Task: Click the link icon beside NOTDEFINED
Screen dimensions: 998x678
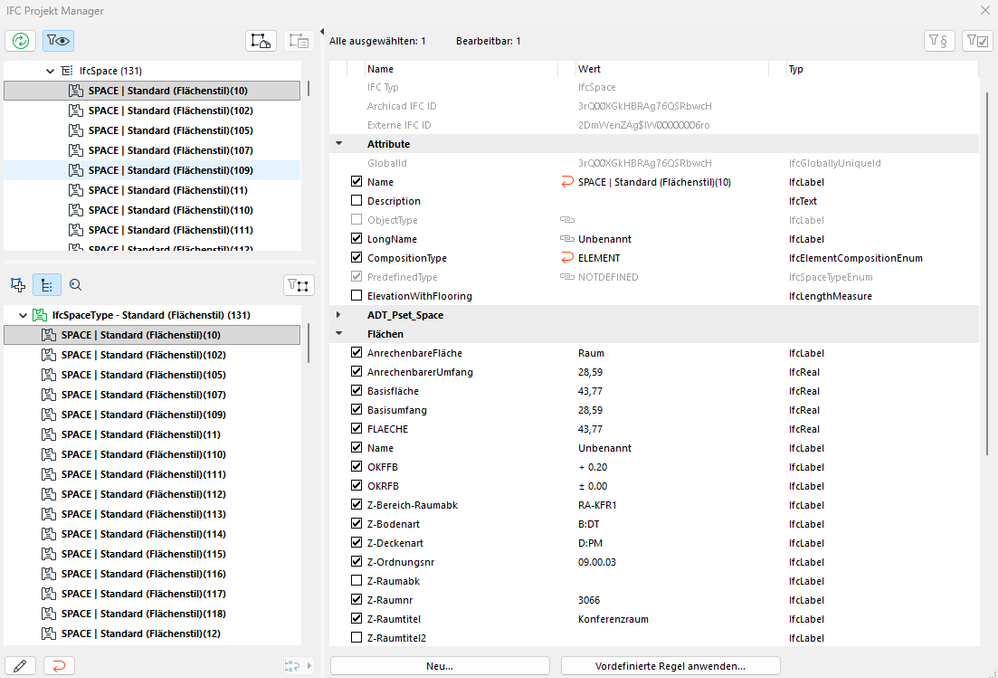Action: click(x=567, y=277)
